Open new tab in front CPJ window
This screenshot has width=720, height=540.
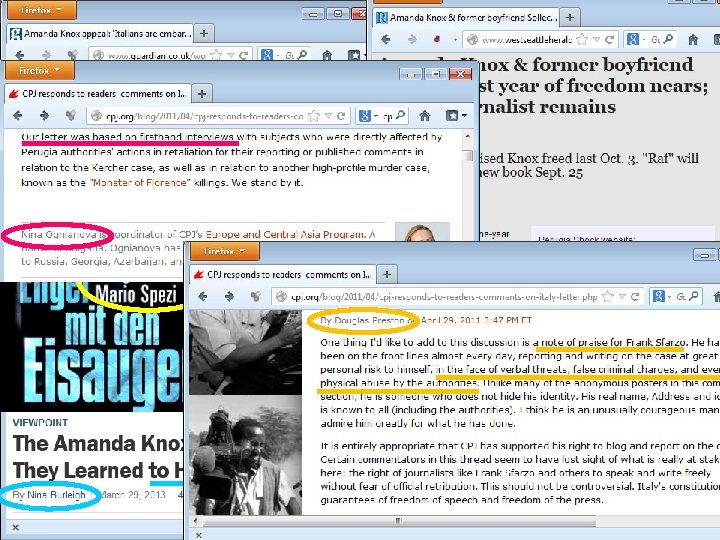coord(387,275)
